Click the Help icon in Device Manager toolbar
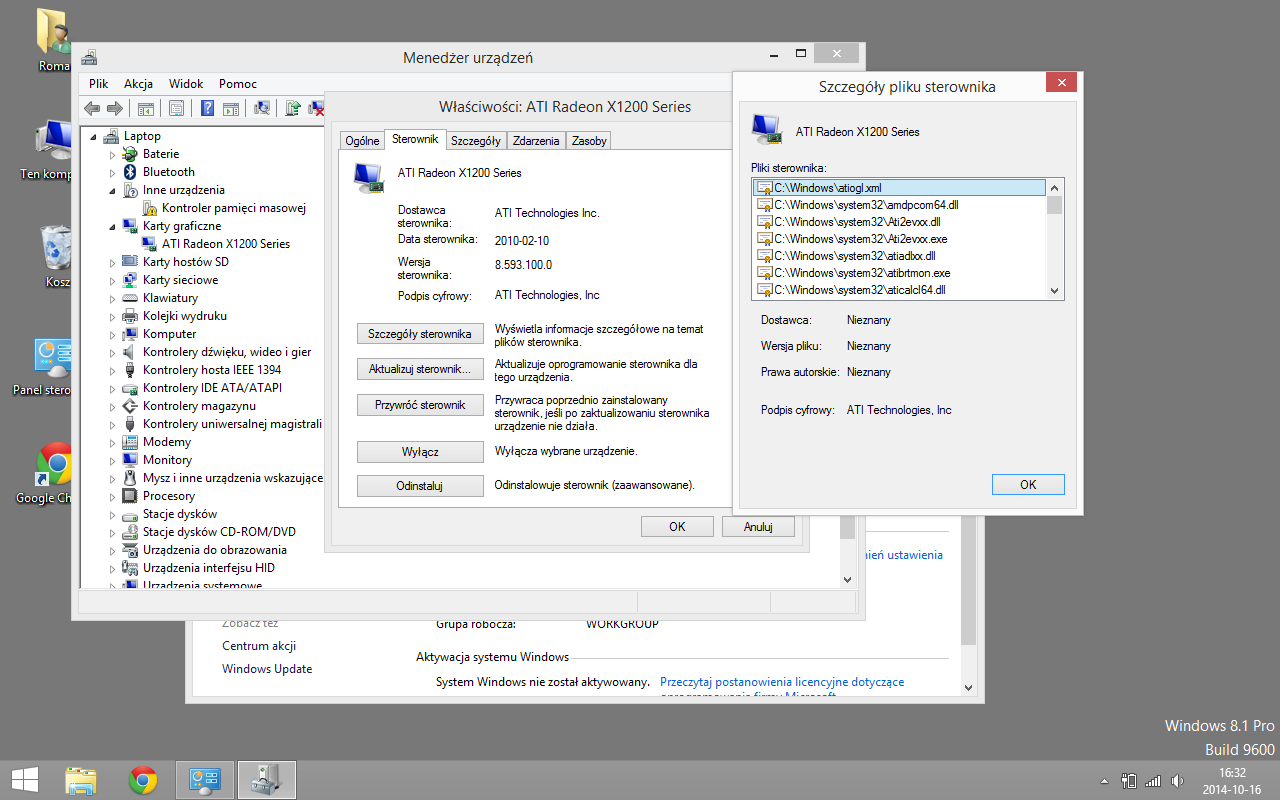Viewport: 1280px width, 800px height. [206, 107]
